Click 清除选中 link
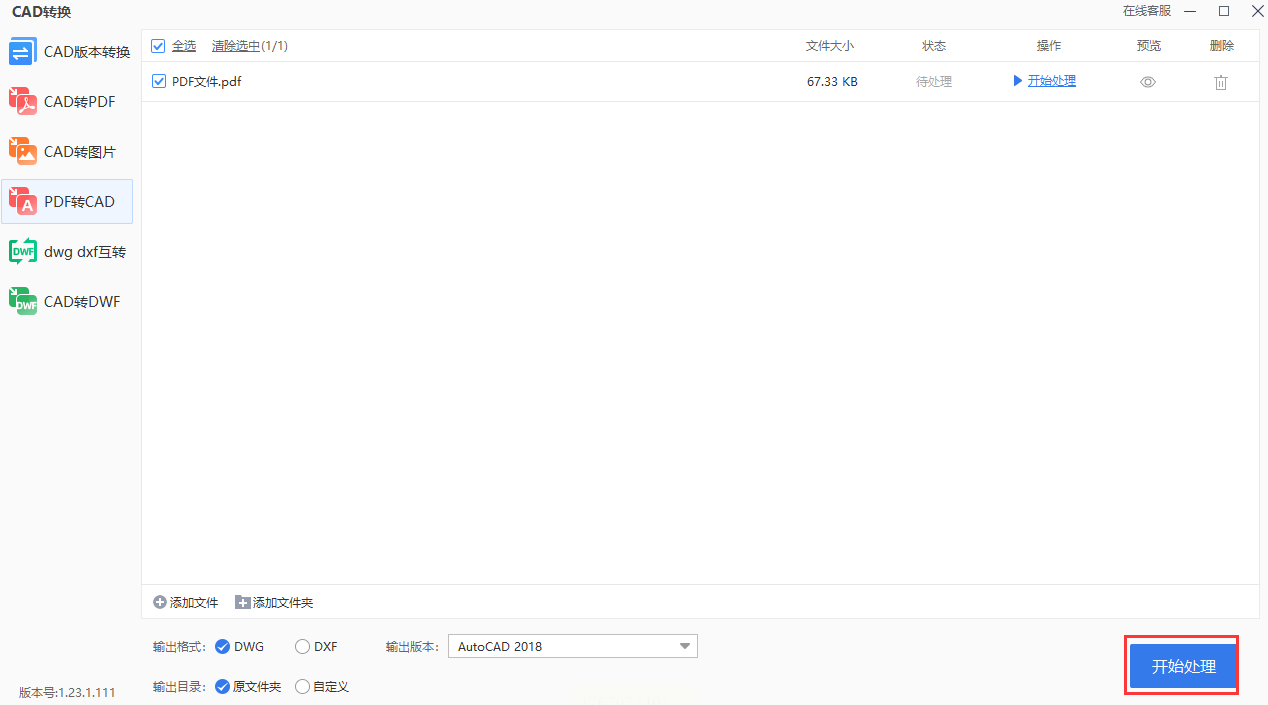 pos(236,46)
